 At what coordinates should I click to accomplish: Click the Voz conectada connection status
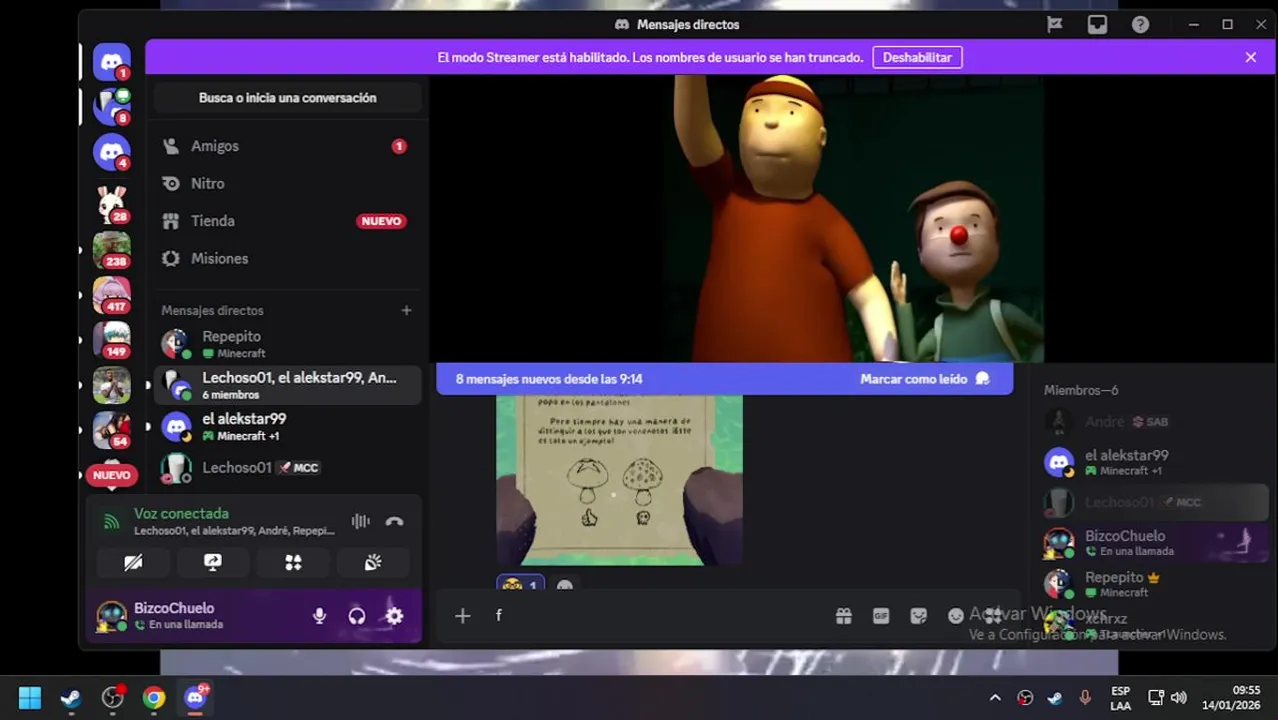181,514
